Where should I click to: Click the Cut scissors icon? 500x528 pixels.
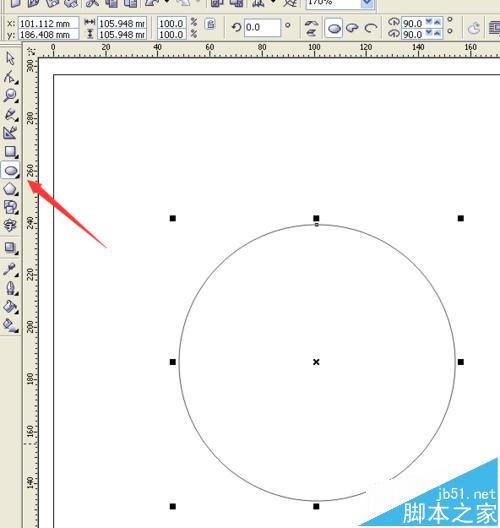click(92, 3)
